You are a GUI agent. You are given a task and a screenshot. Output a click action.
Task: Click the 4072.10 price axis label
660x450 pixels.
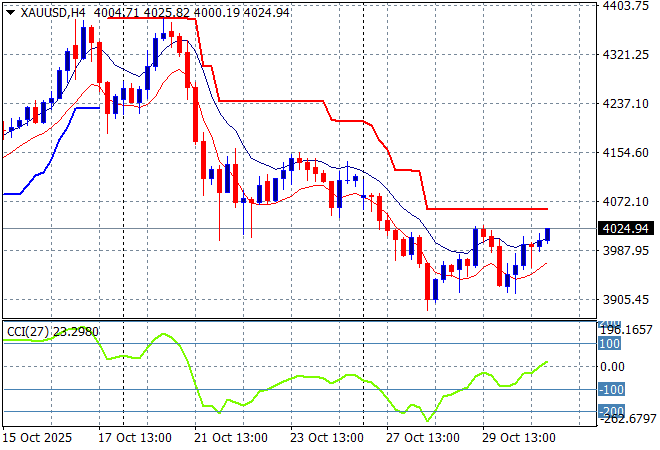(x=625, y=202)
